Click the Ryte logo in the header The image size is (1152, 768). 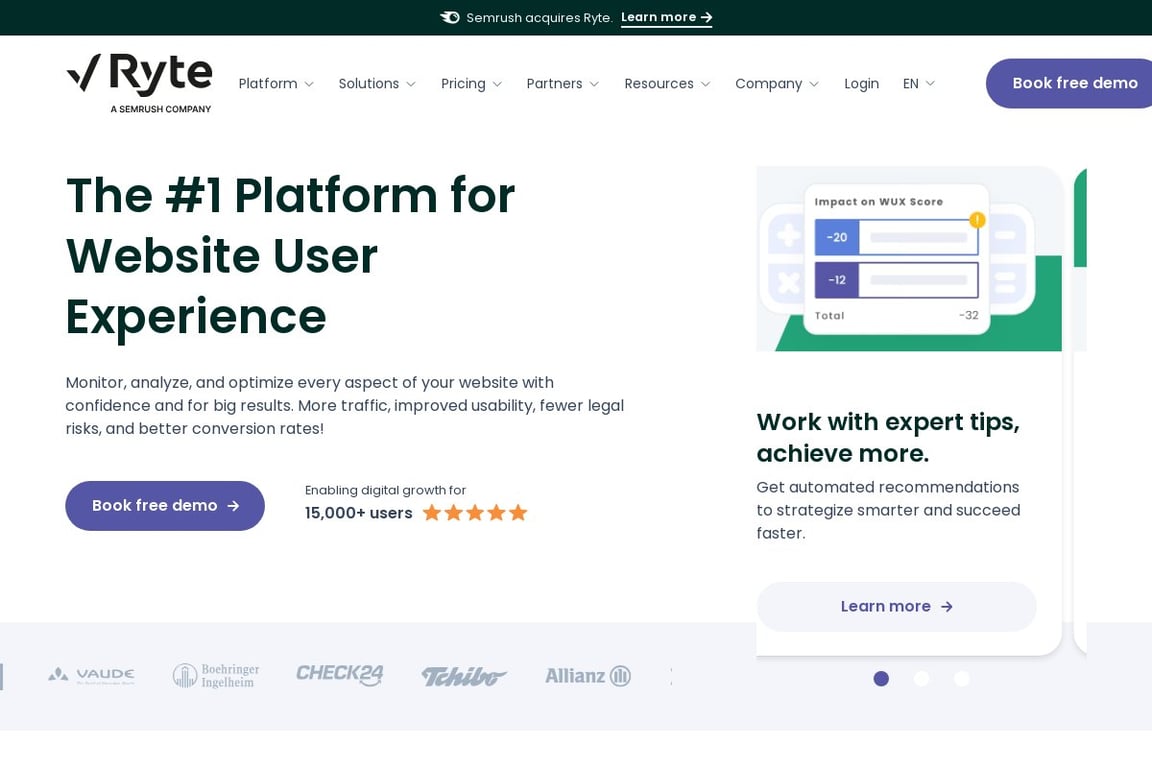[x=140, y=83]
